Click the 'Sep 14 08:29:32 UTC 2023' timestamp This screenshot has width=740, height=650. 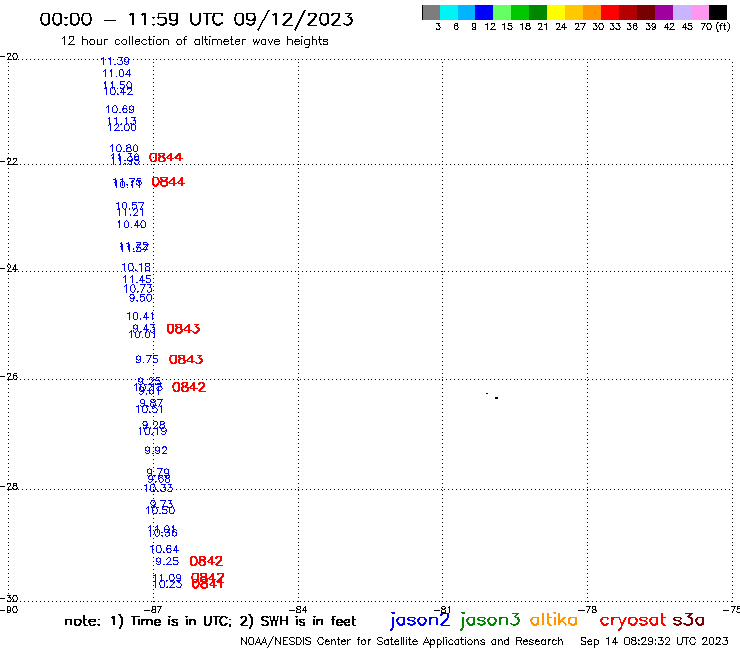(x=654, y=641)
